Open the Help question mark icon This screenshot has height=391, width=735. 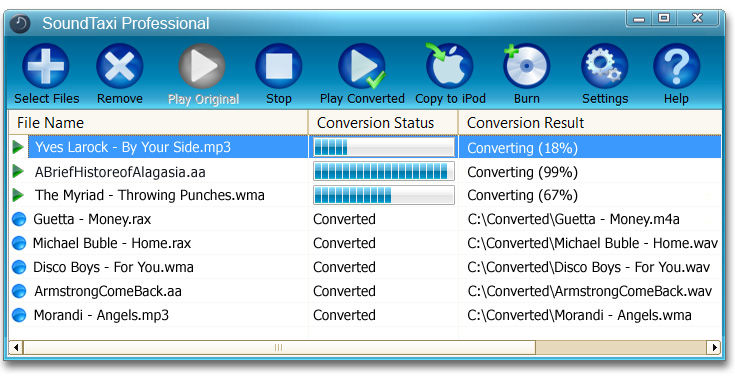coord(676,66)
